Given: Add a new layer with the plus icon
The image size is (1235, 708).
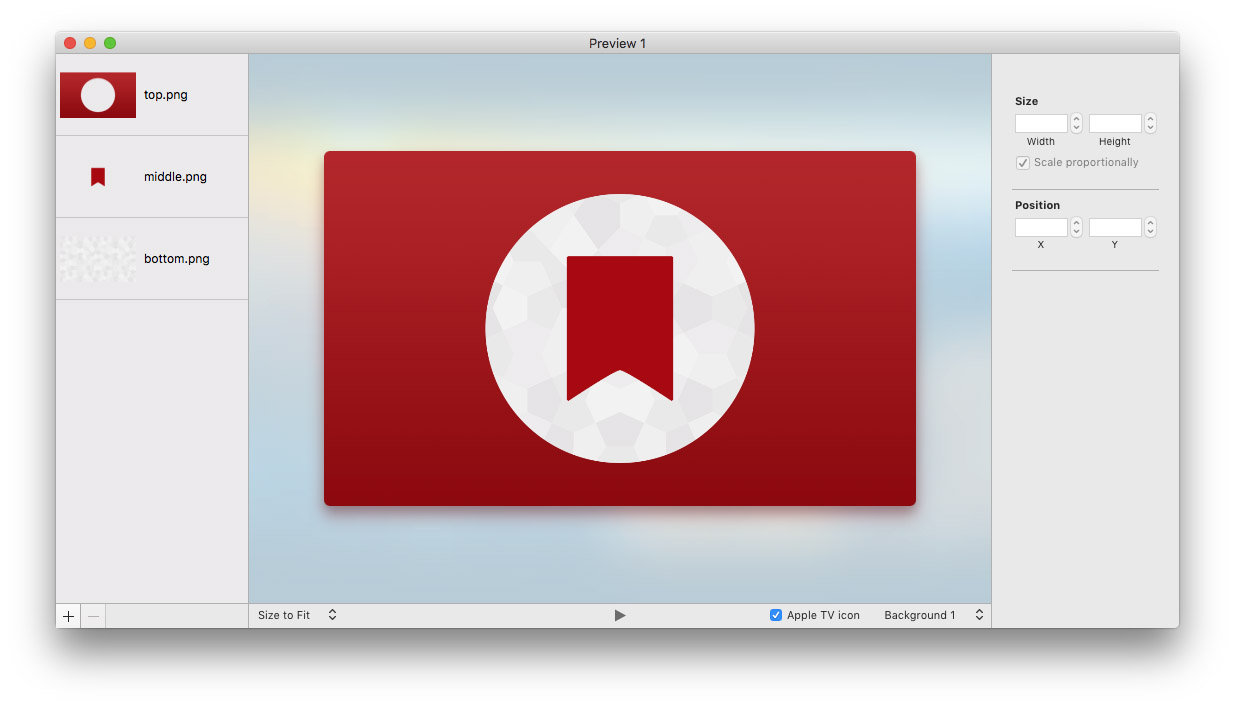Looking at the screenshot, I should coord(67,615).
